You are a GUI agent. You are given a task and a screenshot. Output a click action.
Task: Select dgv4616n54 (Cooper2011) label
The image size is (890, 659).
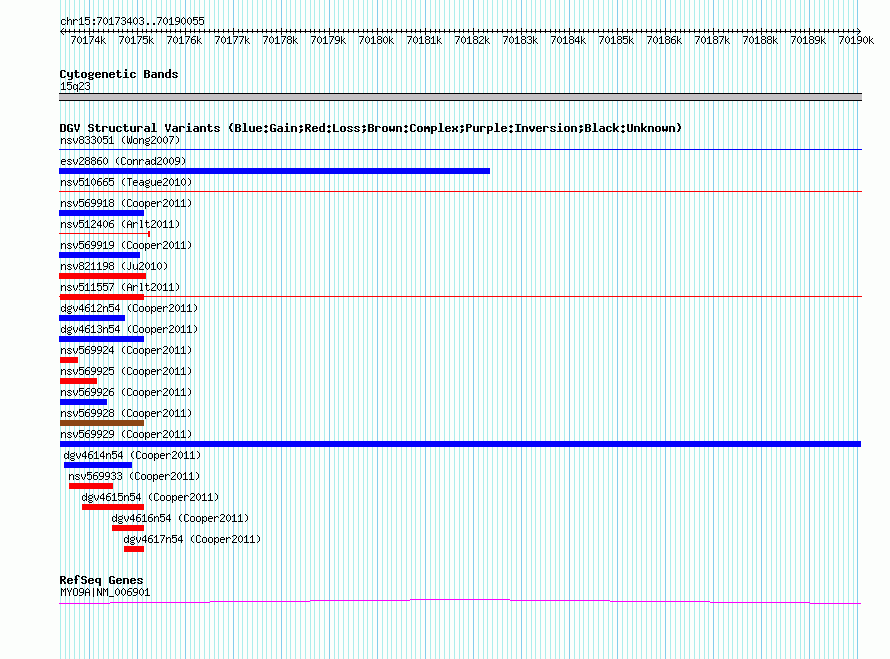point(180,518)
